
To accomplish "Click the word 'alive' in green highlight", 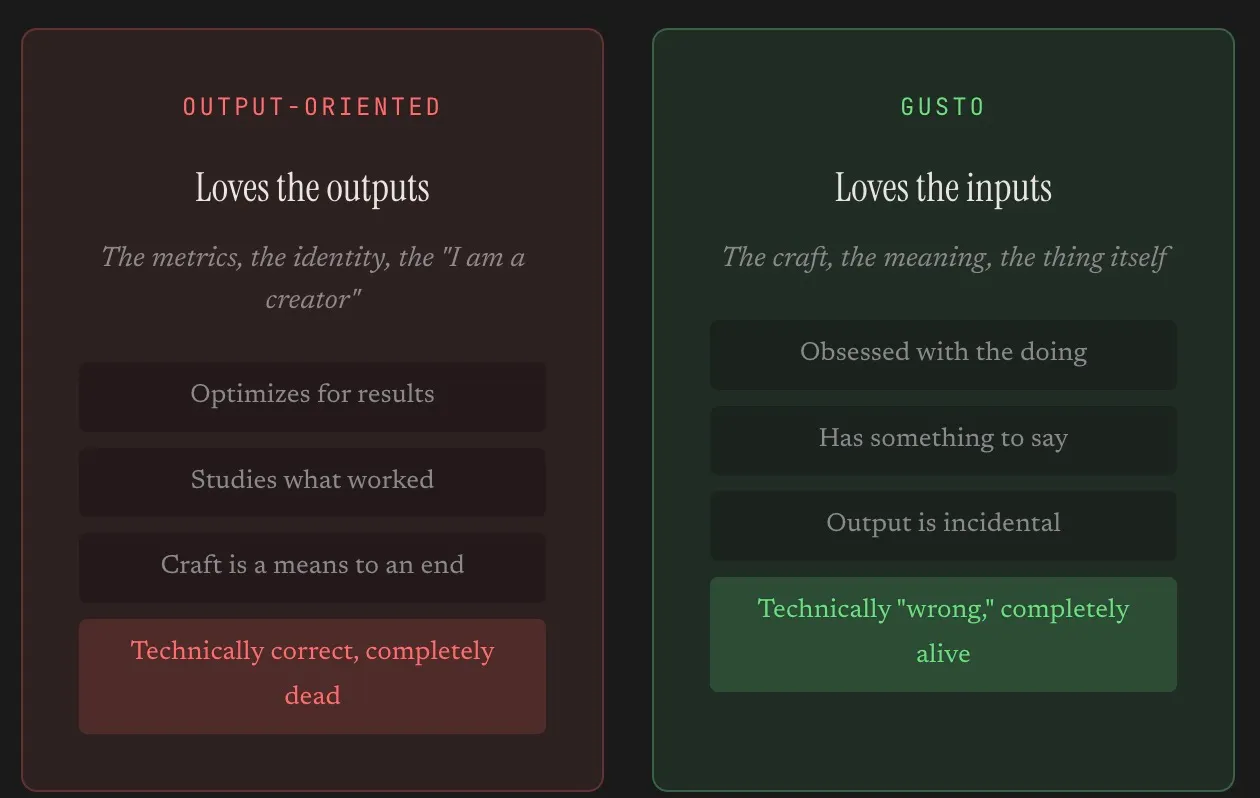I will (x=943, y=654).
